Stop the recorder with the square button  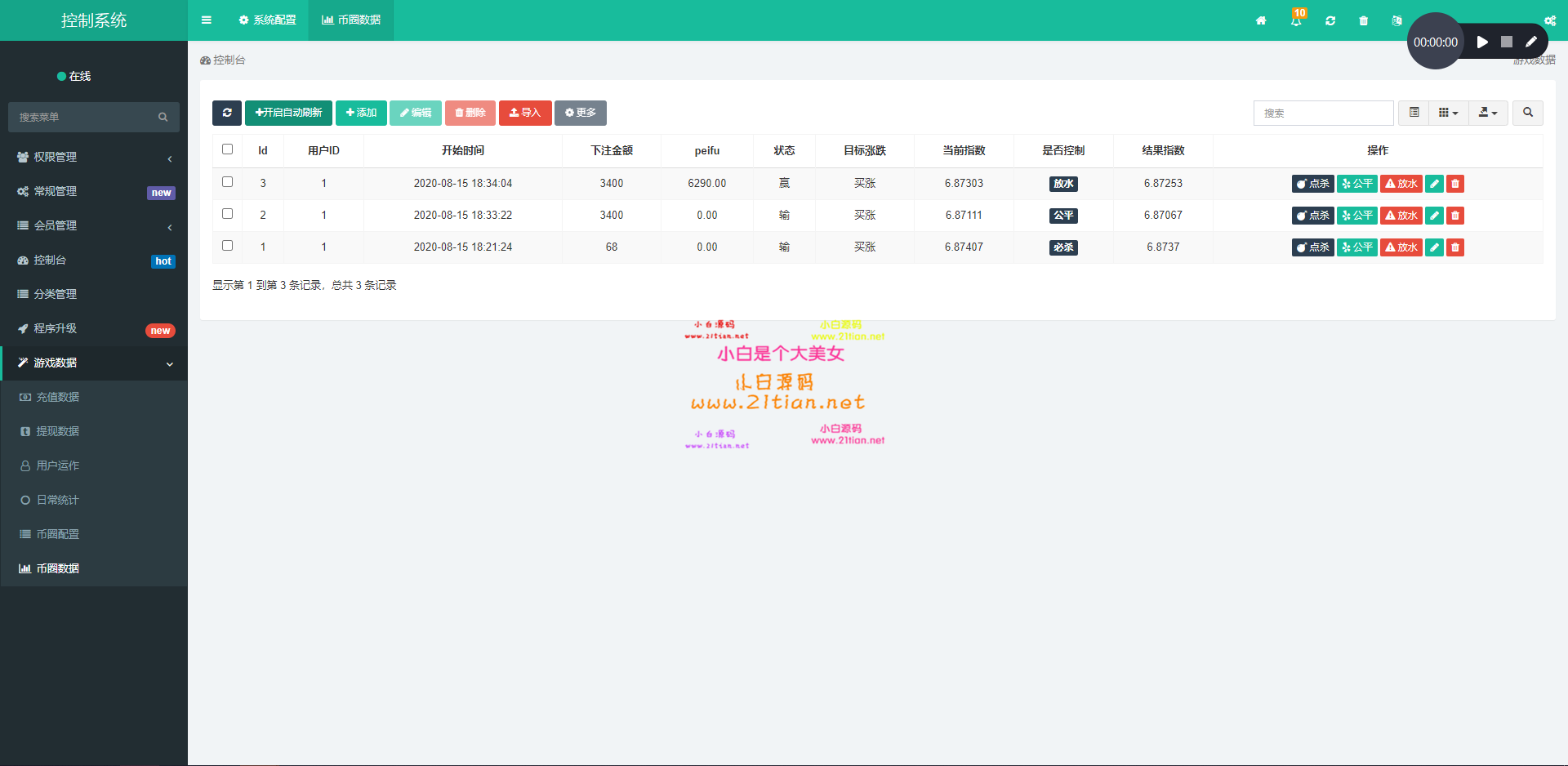(x=1507, y=42)
